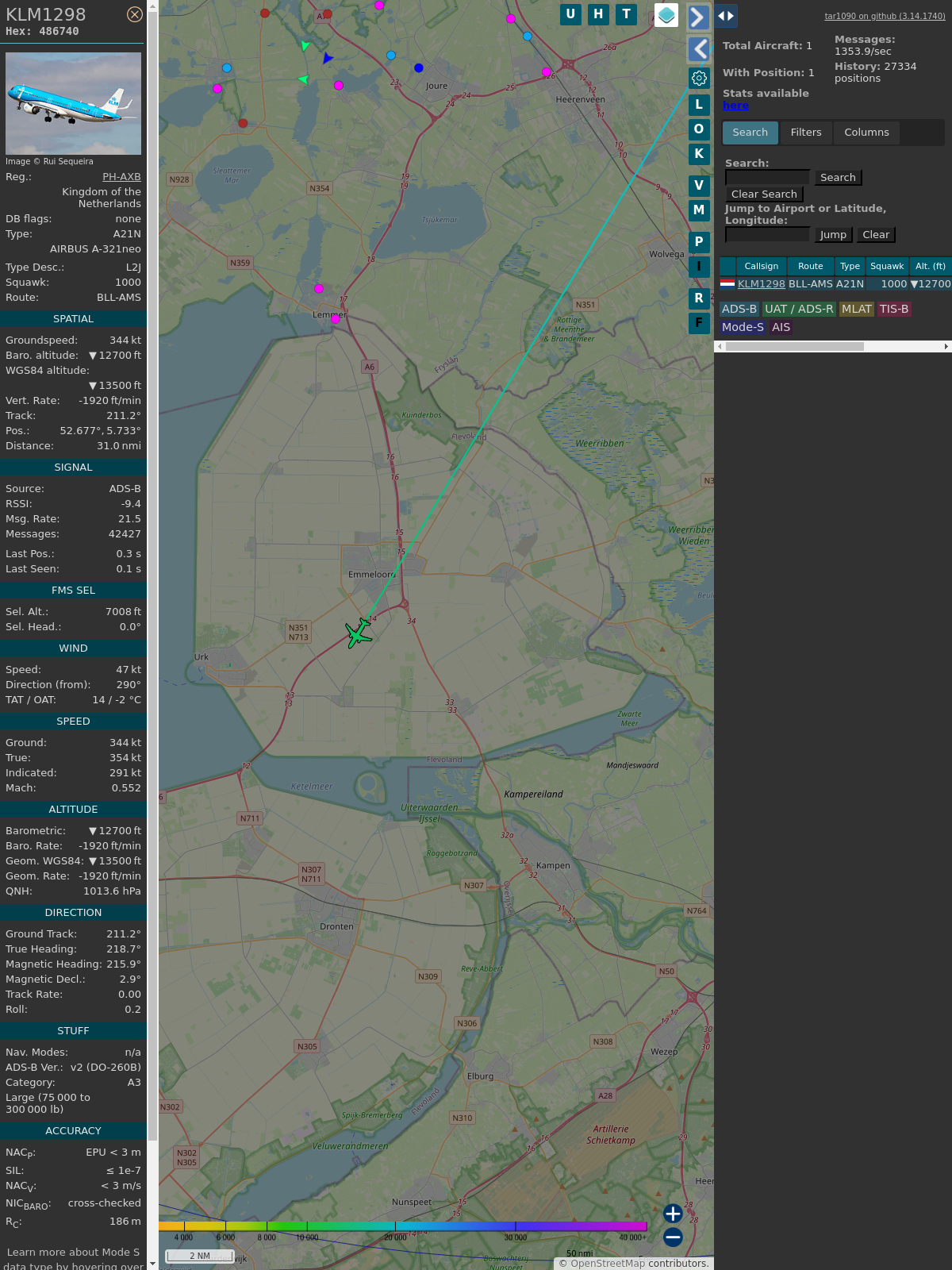Open the PH-AXB registration link
The width and height of the screenshot is (952, 1270).
121,177
